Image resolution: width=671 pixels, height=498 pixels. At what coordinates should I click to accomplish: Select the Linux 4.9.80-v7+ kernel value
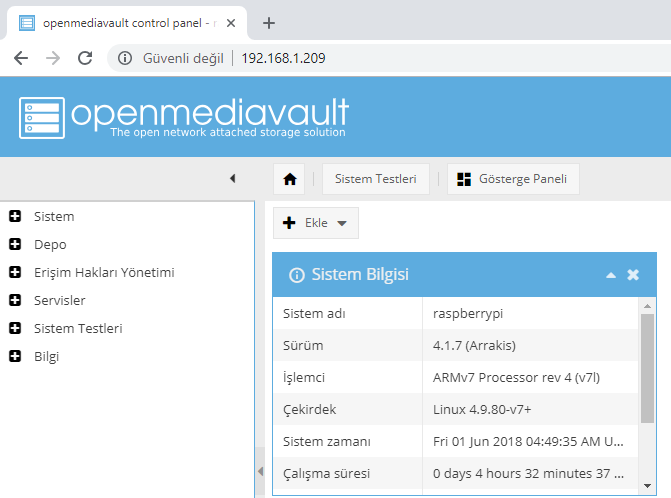click(482, 409)
